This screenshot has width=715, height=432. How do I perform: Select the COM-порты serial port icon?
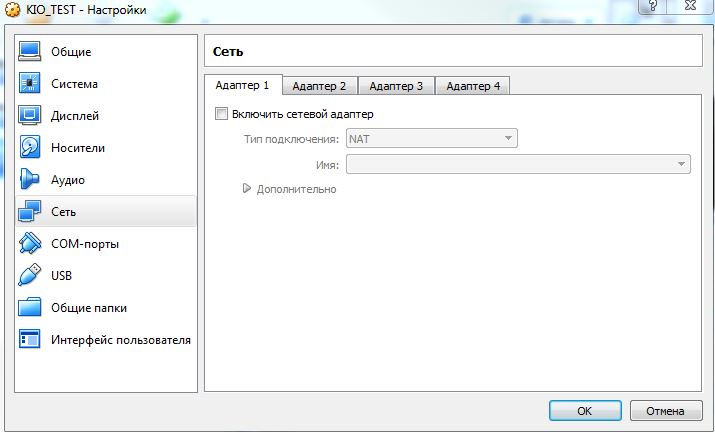point(30,244)
